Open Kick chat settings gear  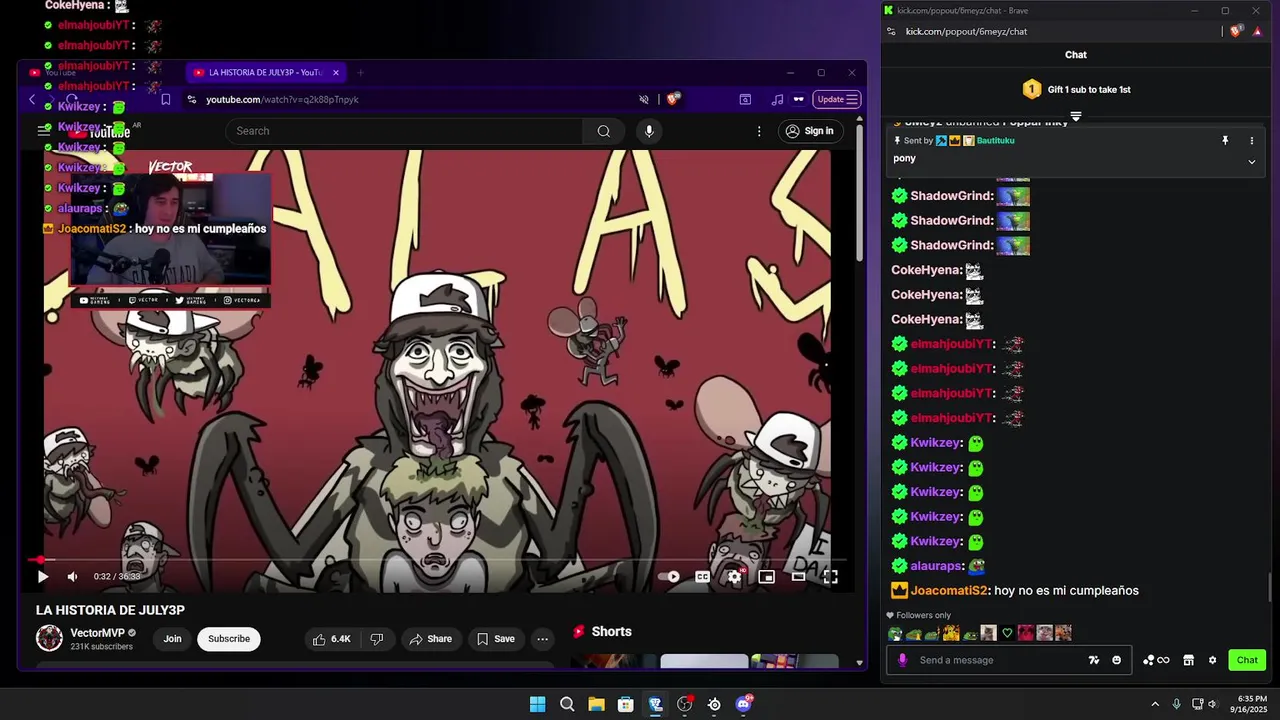(x=1213, y=660)
